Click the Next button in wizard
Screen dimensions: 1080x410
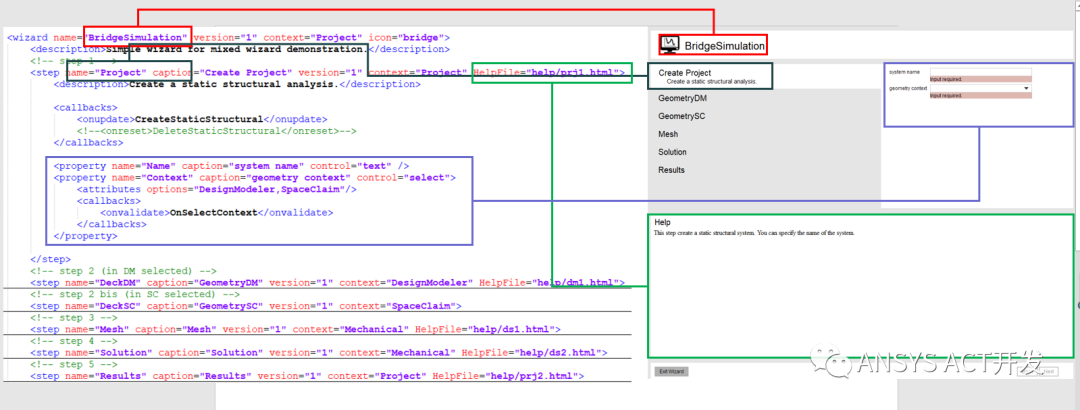click(1048, 371)
